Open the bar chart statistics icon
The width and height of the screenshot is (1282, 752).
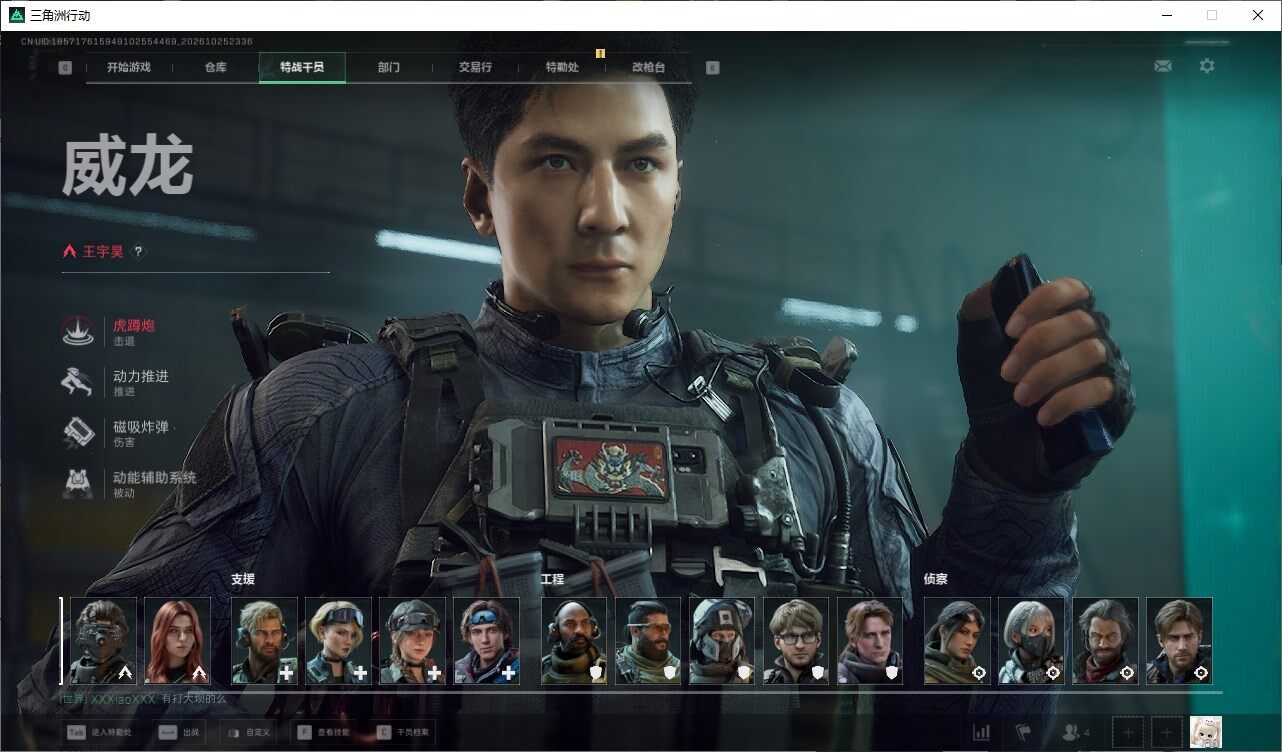[981, 733]
